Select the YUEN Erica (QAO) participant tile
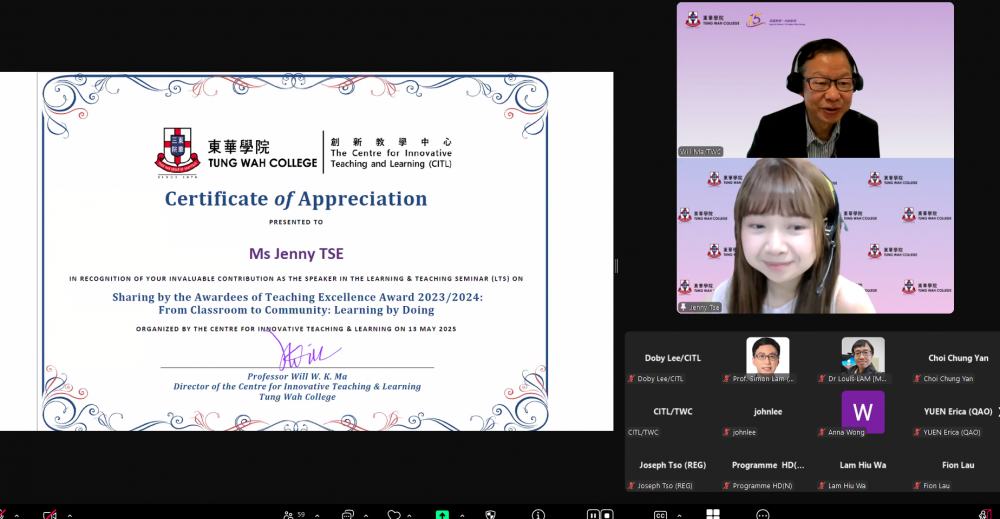This screenshot has height=519, width=1000. point(958,413)
